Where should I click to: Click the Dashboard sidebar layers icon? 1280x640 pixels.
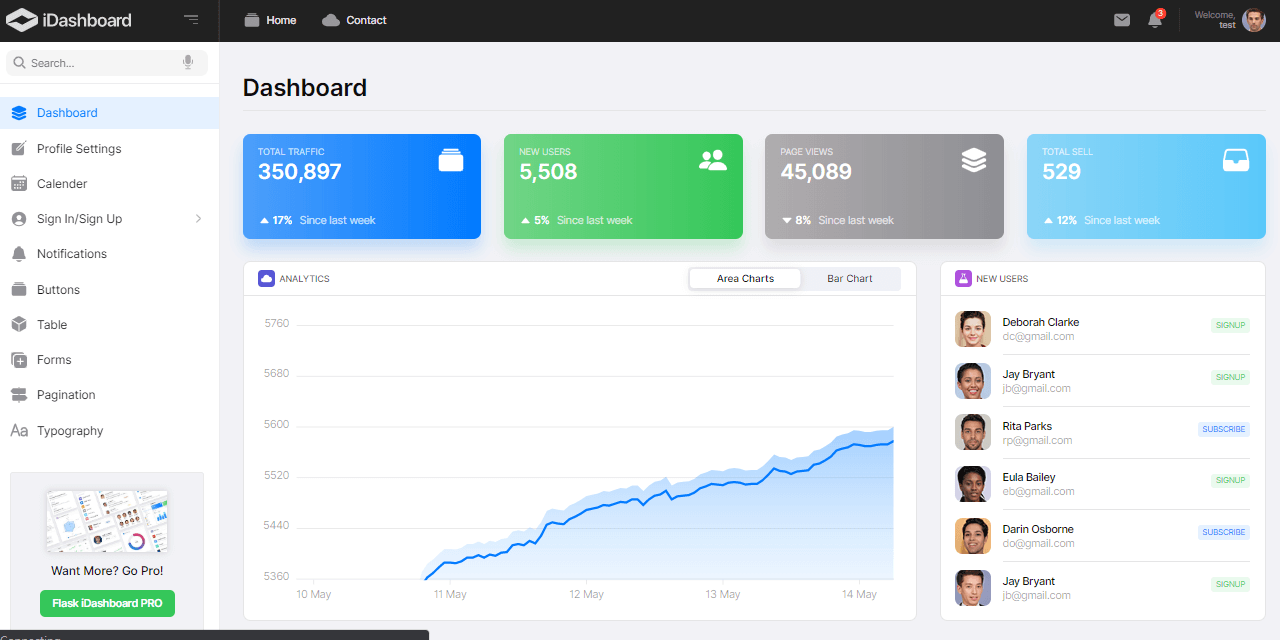(19, 113)
